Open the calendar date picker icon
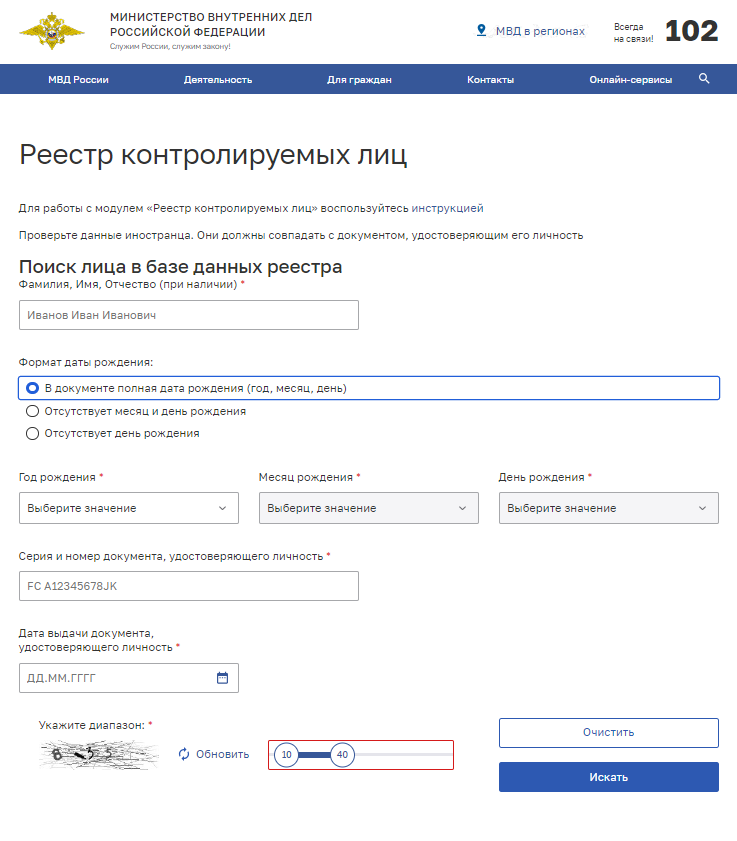The width and height of the screenshot is (737, 841). pos(222,678)
